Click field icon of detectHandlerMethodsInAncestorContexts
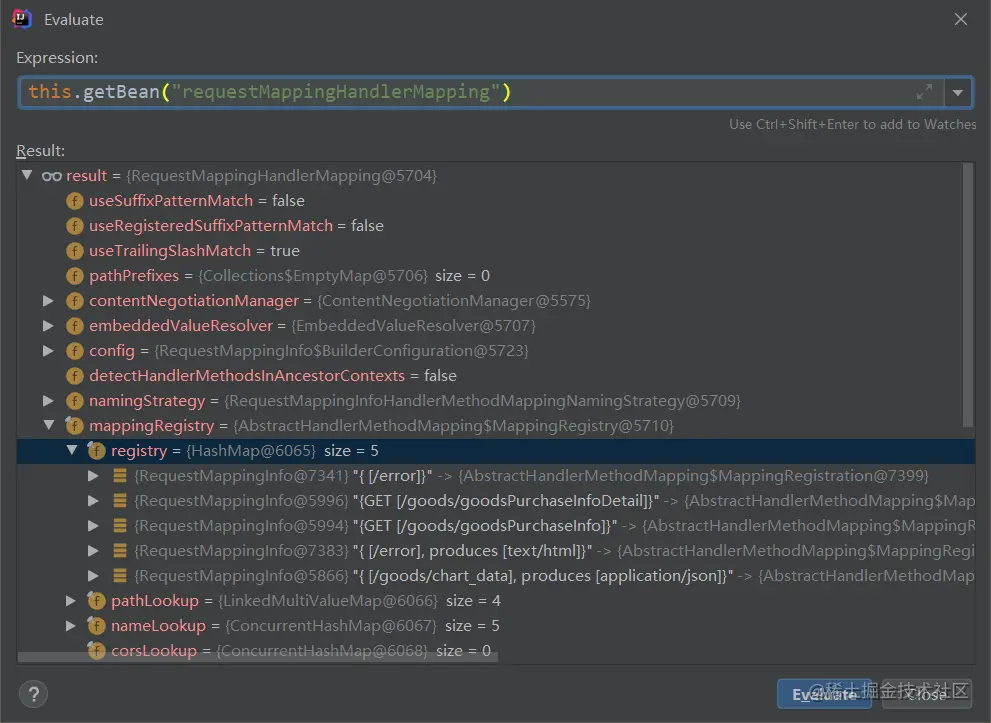Image resolution: width=991 pixels, height=723 pixels. click(x=75, y=376)
